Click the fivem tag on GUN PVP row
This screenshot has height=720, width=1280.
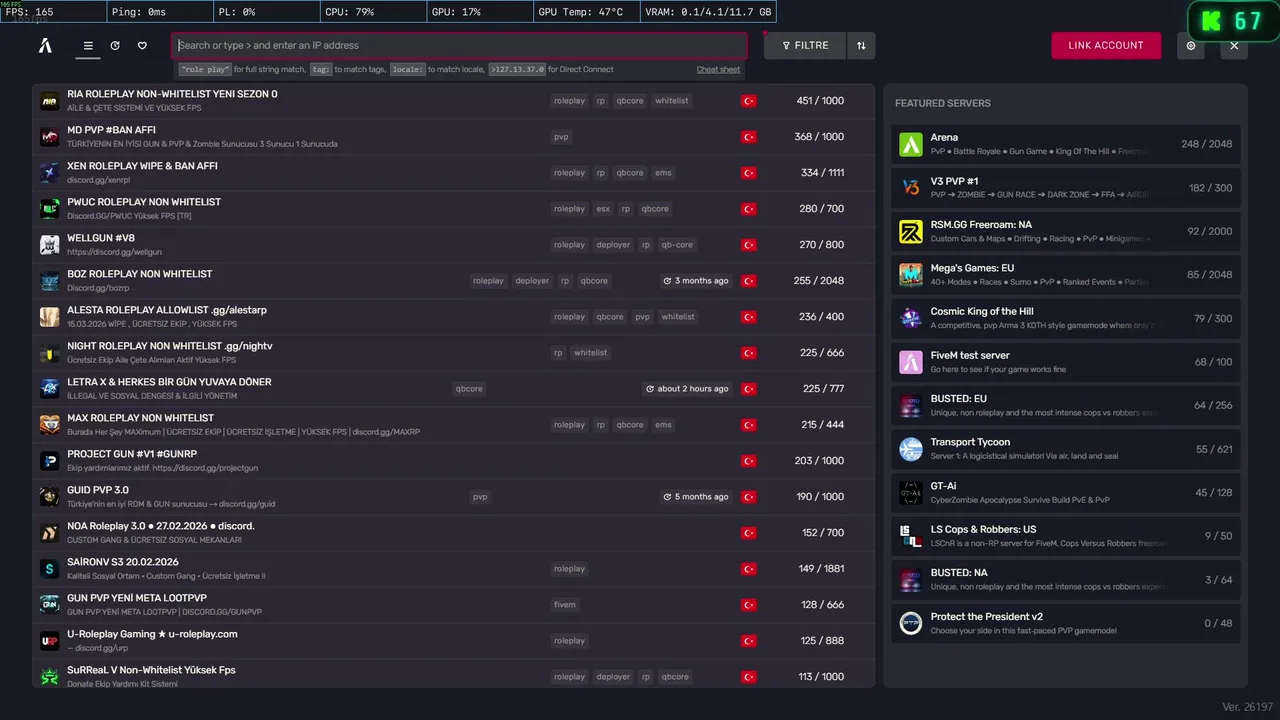coord(565,605)
